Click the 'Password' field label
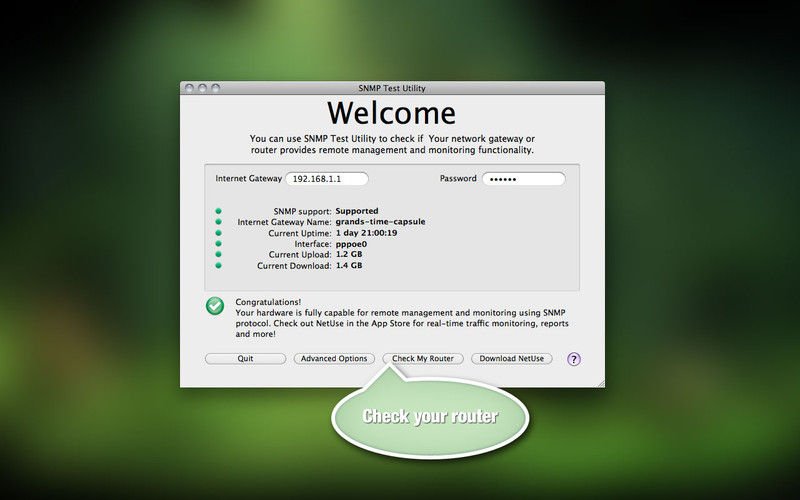The image size is (800, 500). click(x=458, y=178)
